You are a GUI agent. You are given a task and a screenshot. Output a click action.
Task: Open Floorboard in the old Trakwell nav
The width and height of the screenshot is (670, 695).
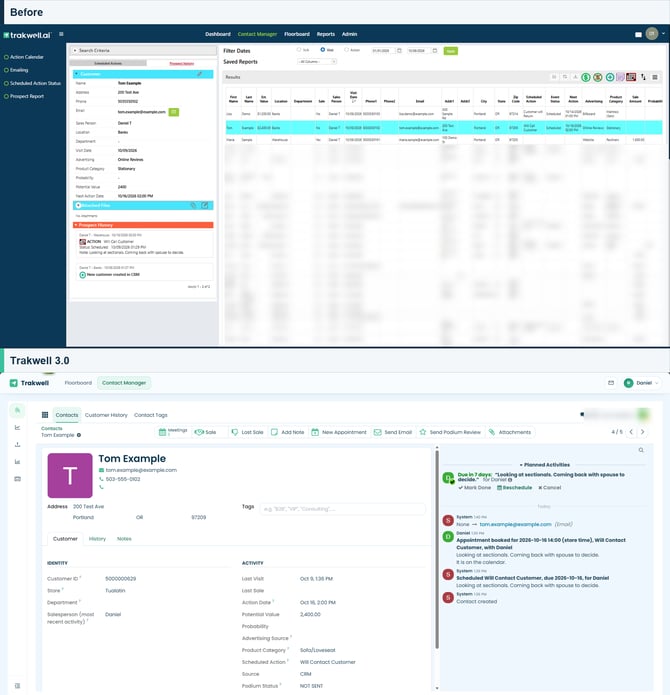point(297,34)
